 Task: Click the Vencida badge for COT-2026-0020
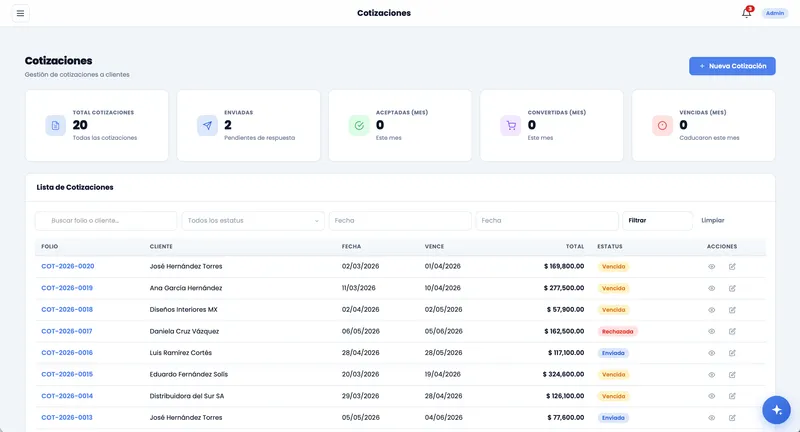[x=613, y=267]
